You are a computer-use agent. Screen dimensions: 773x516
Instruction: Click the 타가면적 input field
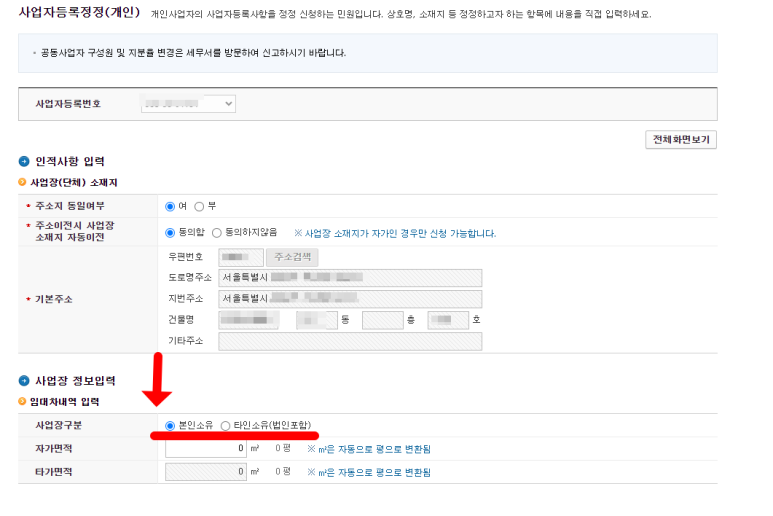tap(206, 472)
